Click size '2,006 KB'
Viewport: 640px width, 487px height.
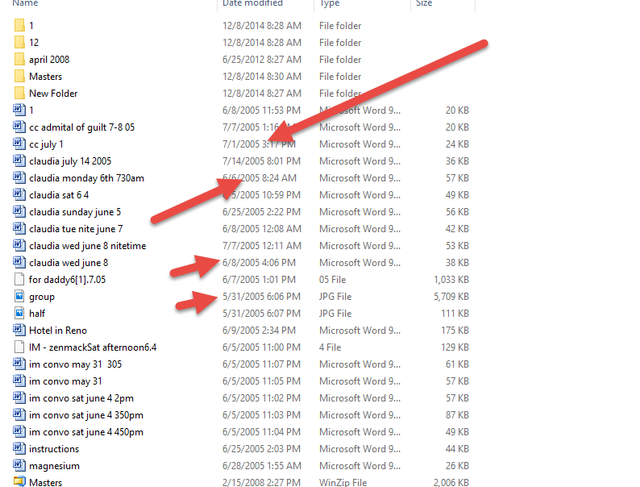coord(451,483)
